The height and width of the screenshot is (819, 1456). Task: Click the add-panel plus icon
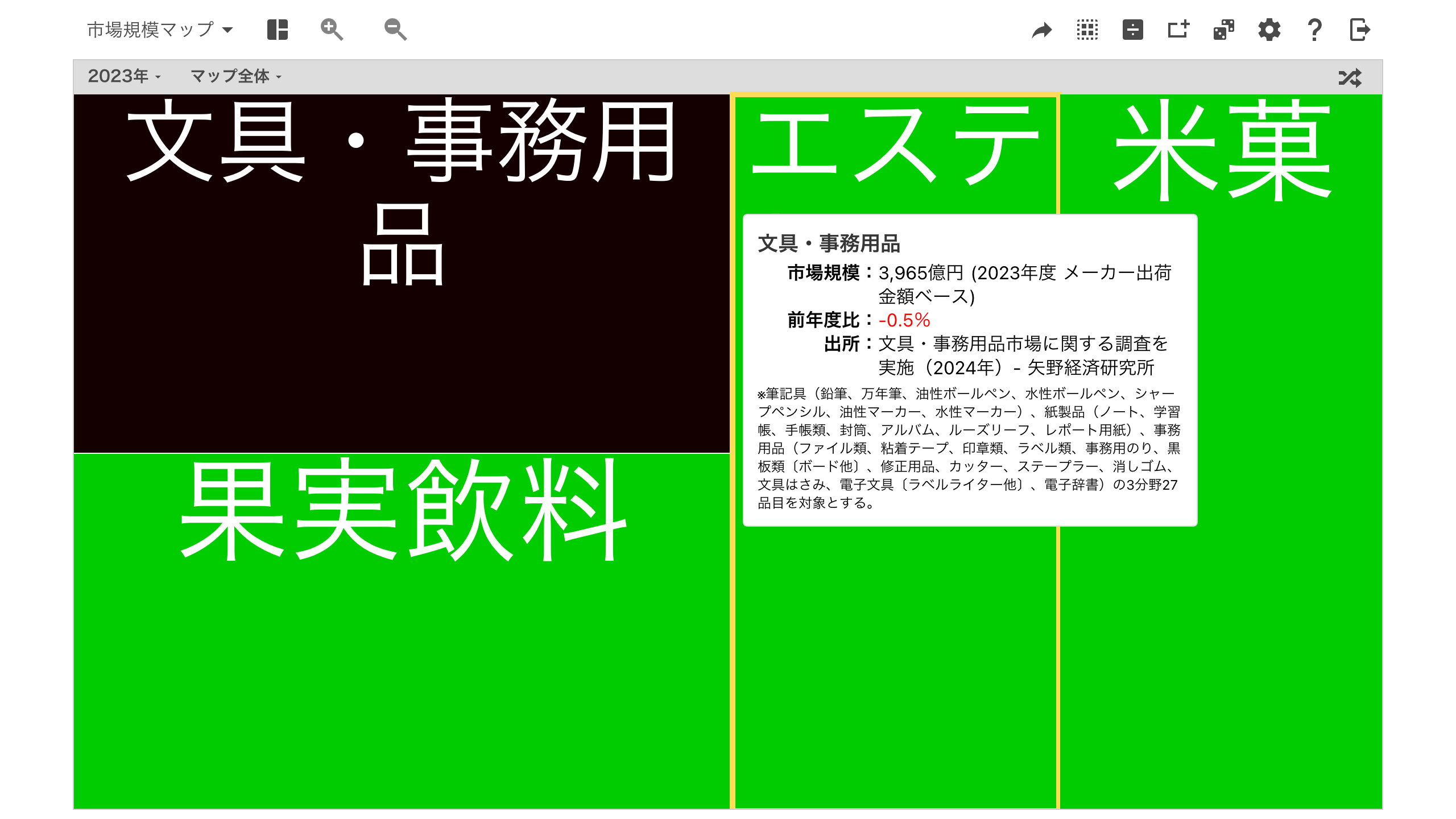pos(1178,30)
